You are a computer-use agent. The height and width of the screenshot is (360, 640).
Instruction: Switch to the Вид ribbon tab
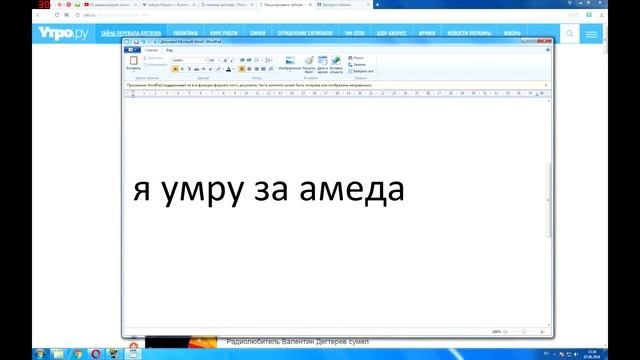(x=169, y=50)
